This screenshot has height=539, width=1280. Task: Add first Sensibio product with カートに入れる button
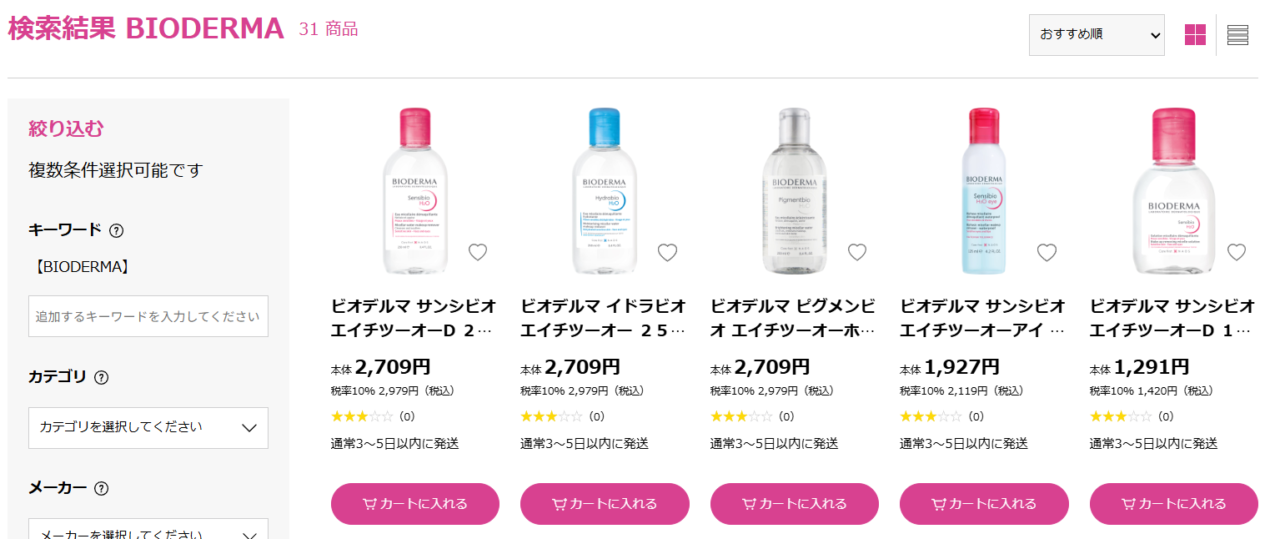pos(415,504)
